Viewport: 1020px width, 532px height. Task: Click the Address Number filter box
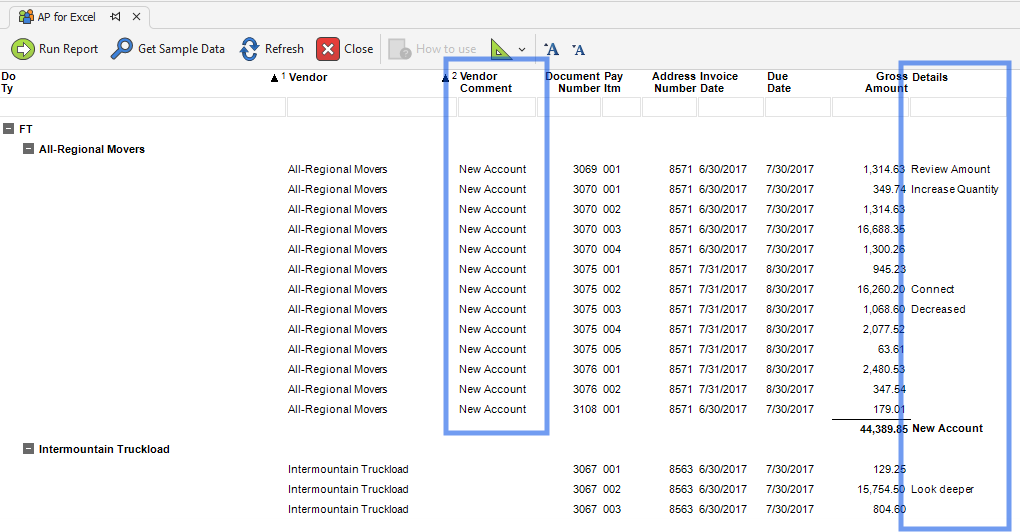669,107
